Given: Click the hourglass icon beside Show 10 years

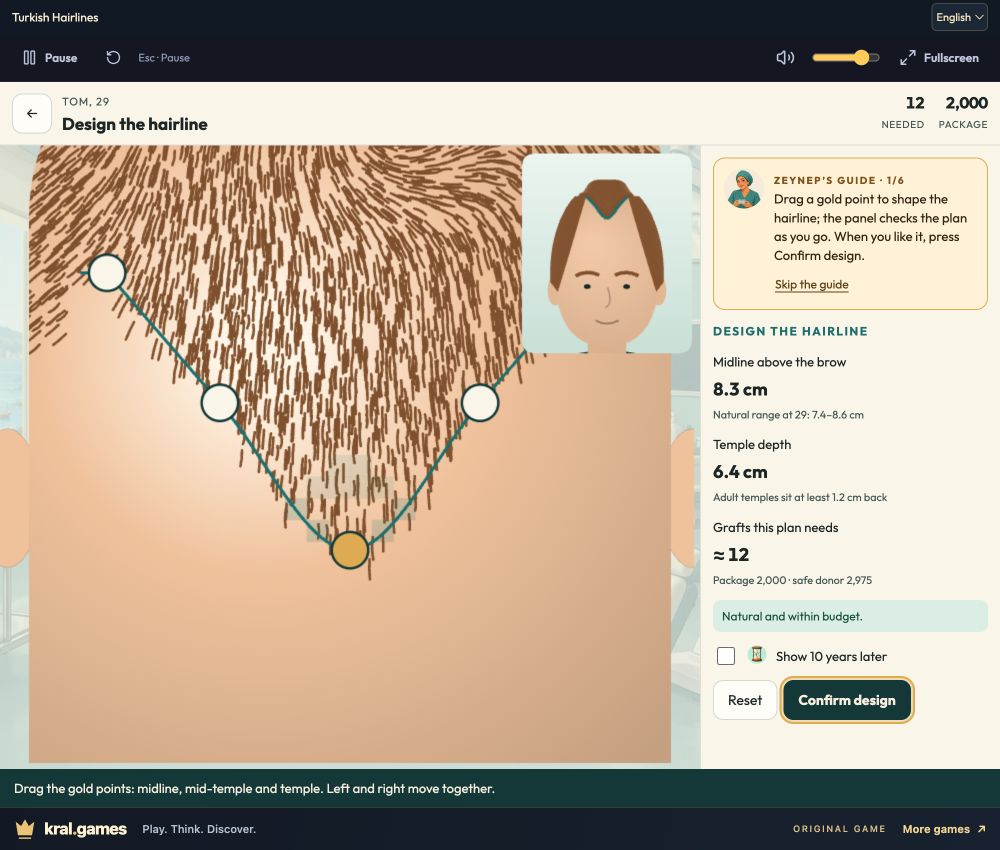Looking at the screenshot, I should pyautogui.click(x=756, y=655).
